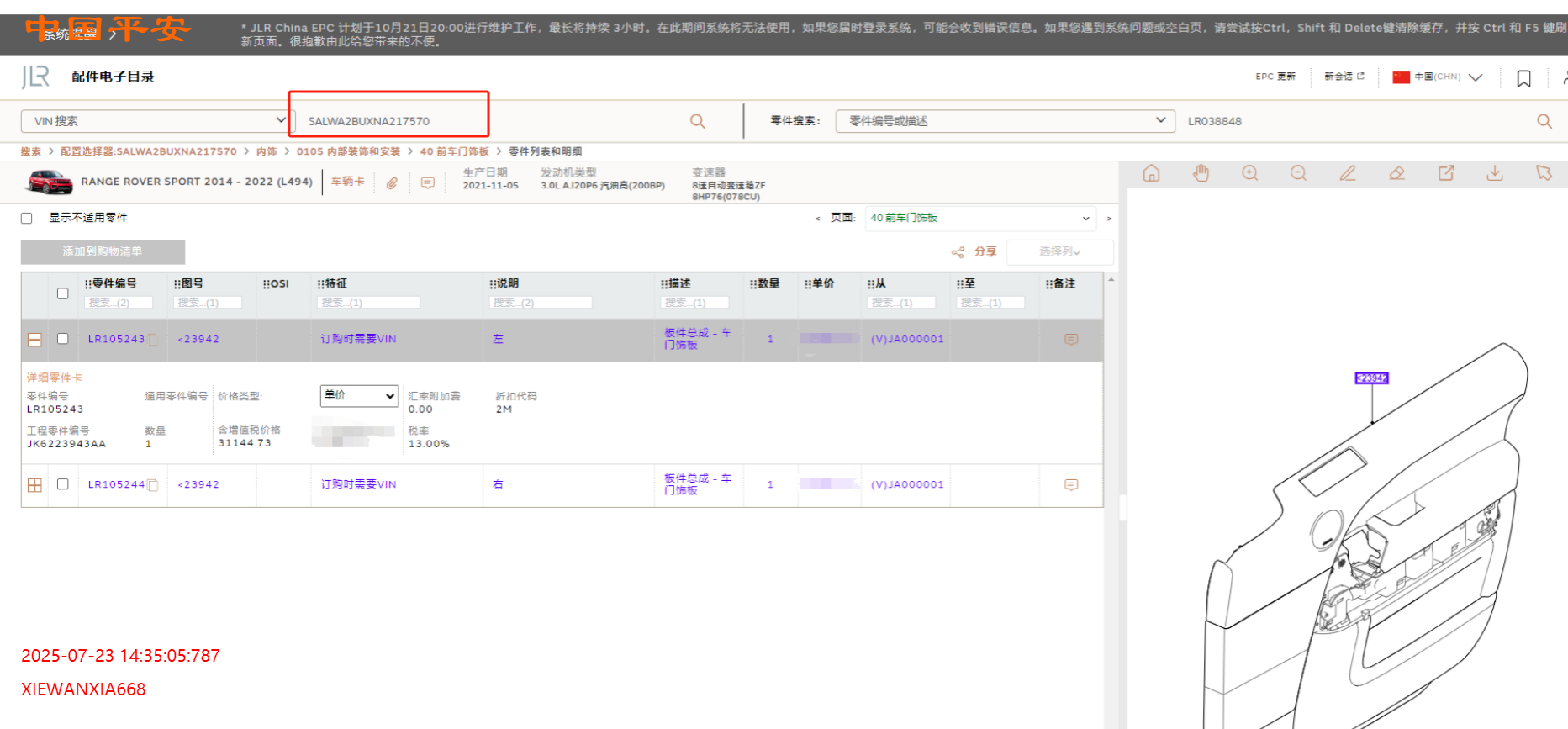Open part number LR105243 link

(x=116, y=340)
